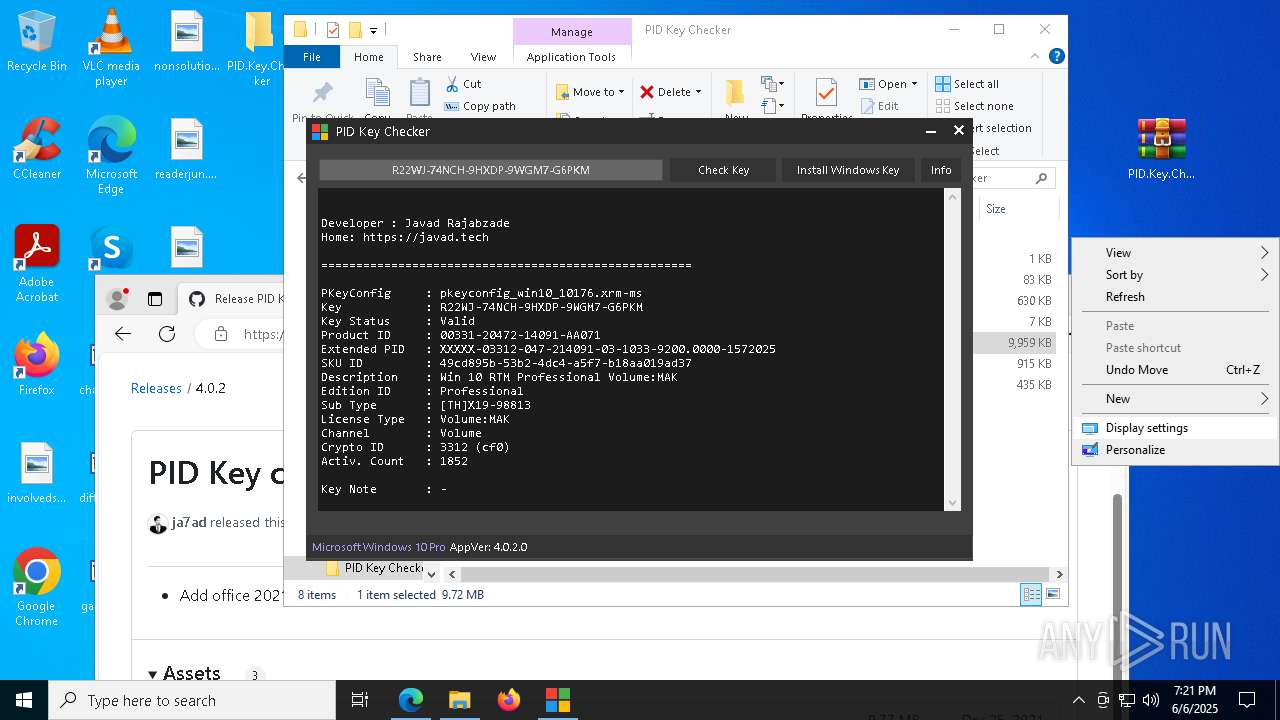
Task: Click Select none in ribbon
Action: [974, 106]
